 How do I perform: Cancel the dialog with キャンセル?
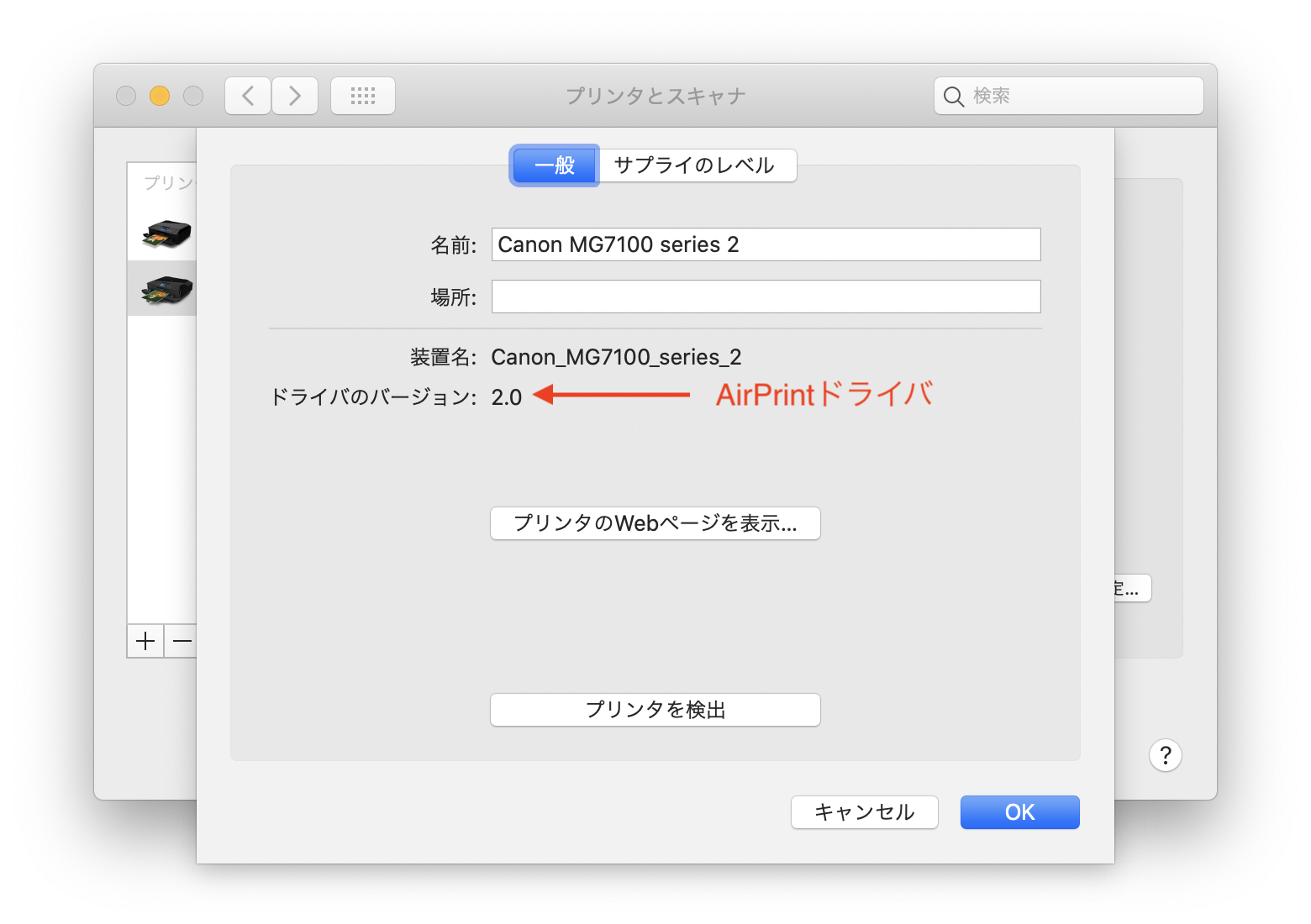point(865,812)
